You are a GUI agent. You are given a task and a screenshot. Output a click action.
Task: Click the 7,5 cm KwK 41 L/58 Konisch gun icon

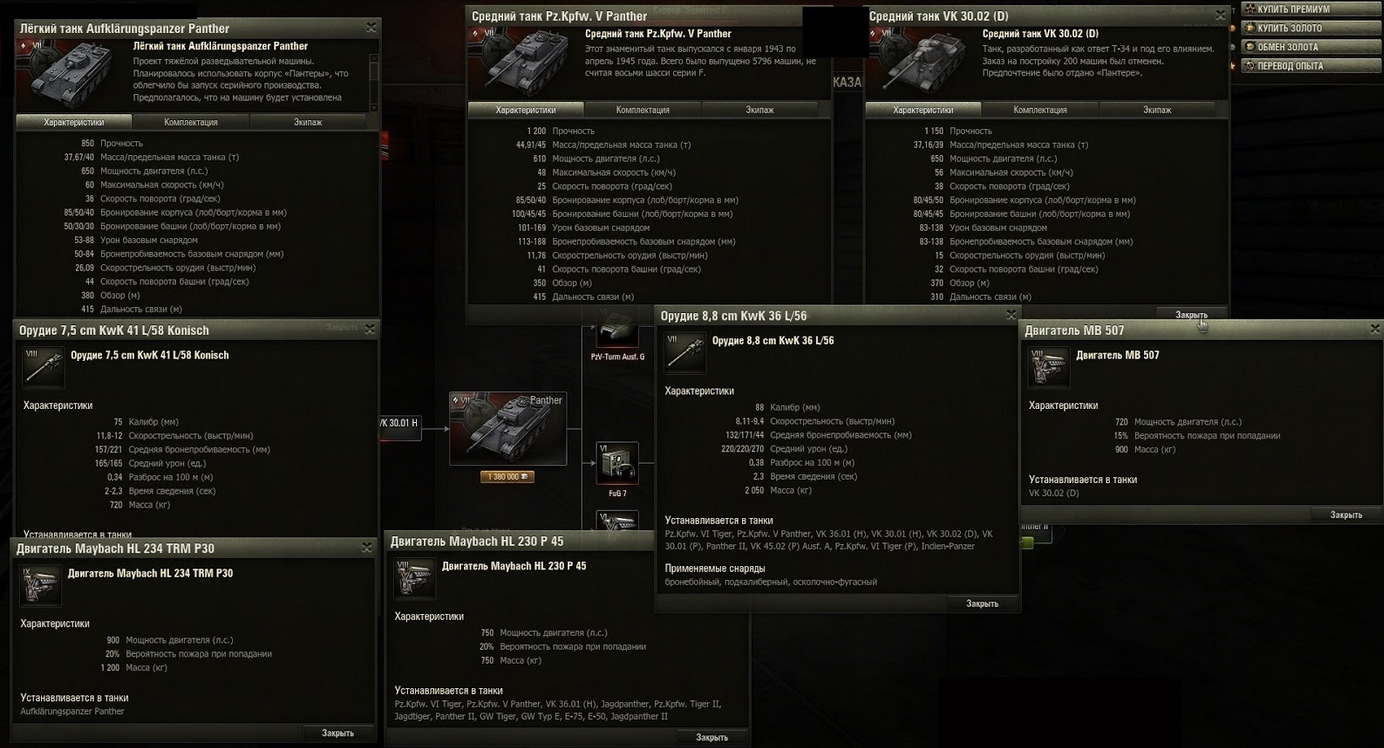tap(43, 368)
